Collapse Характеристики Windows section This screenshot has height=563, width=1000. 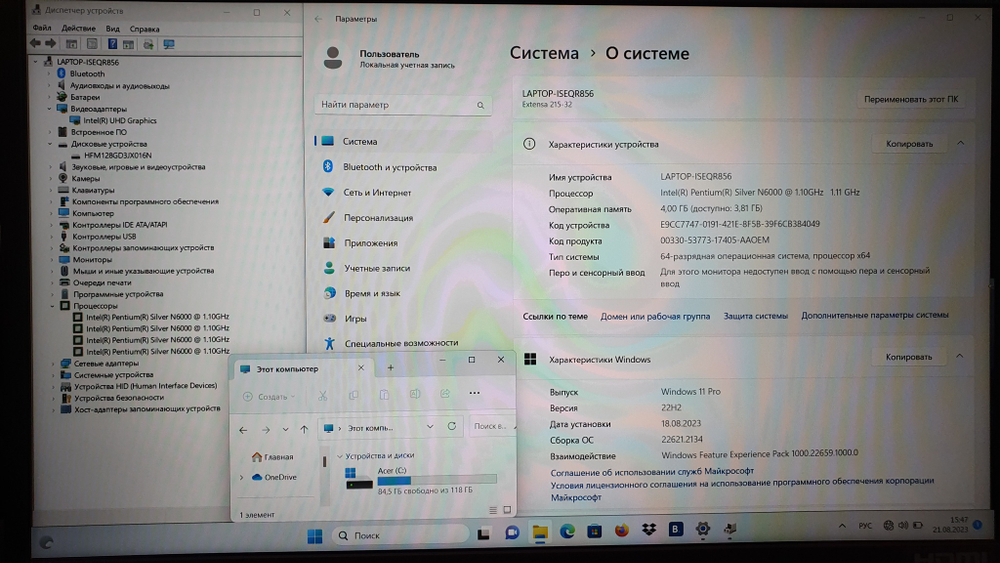tap(960, 356)
